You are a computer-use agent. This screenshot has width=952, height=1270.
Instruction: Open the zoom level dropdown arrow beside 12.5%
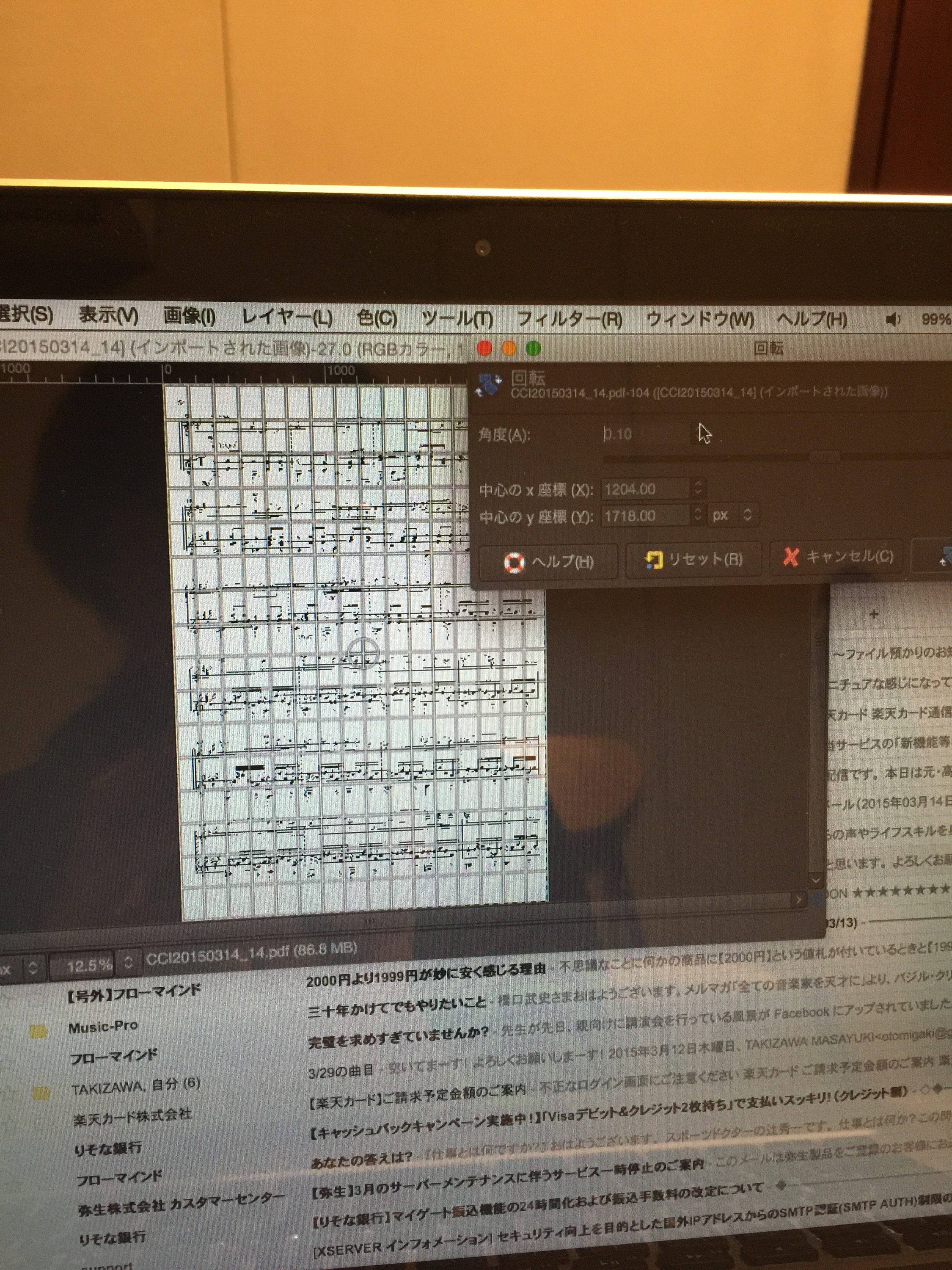pos(128,962)
